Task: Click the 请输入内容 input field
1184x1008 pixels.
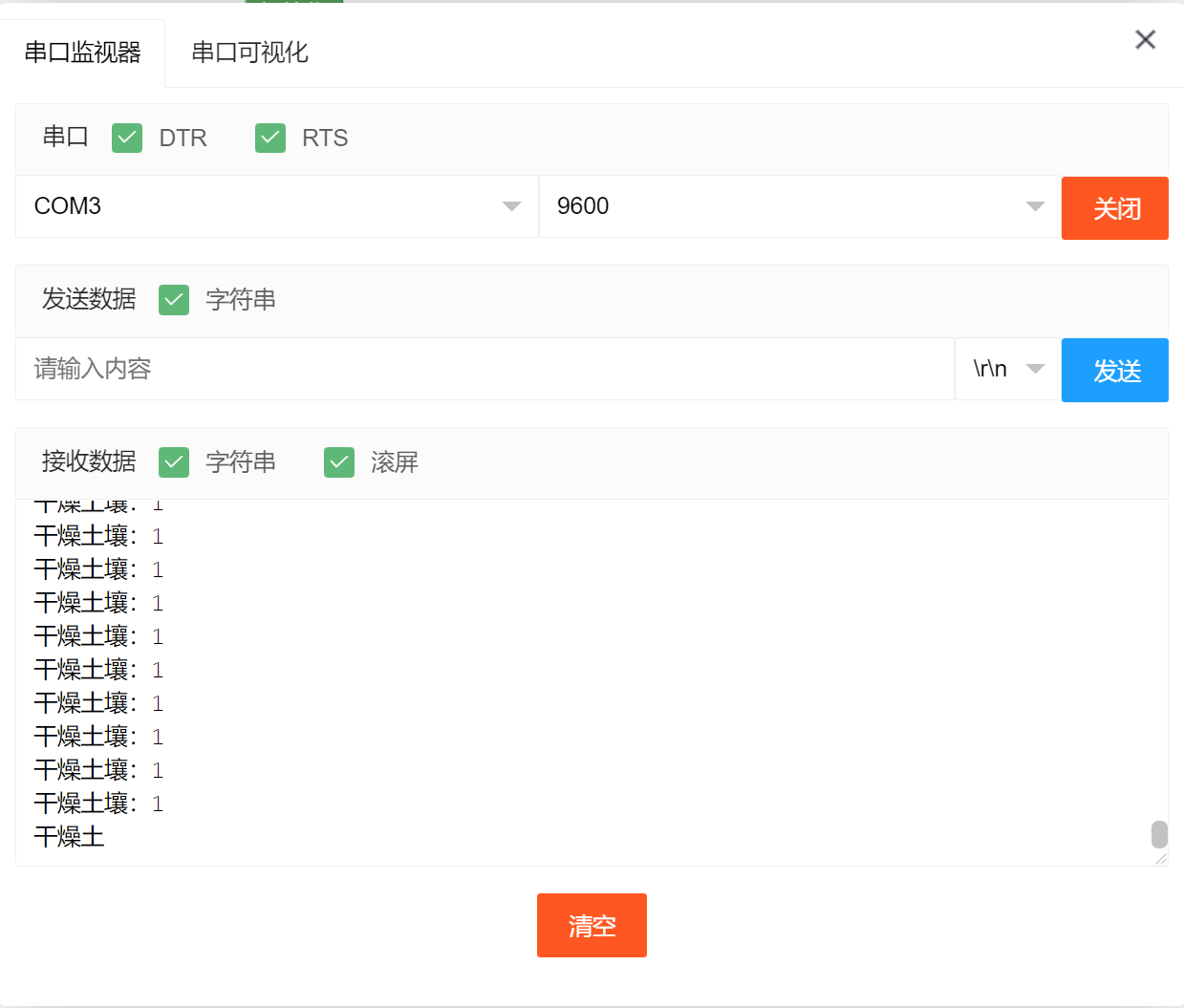Action: pyautogui.click(x=484, y=369)
